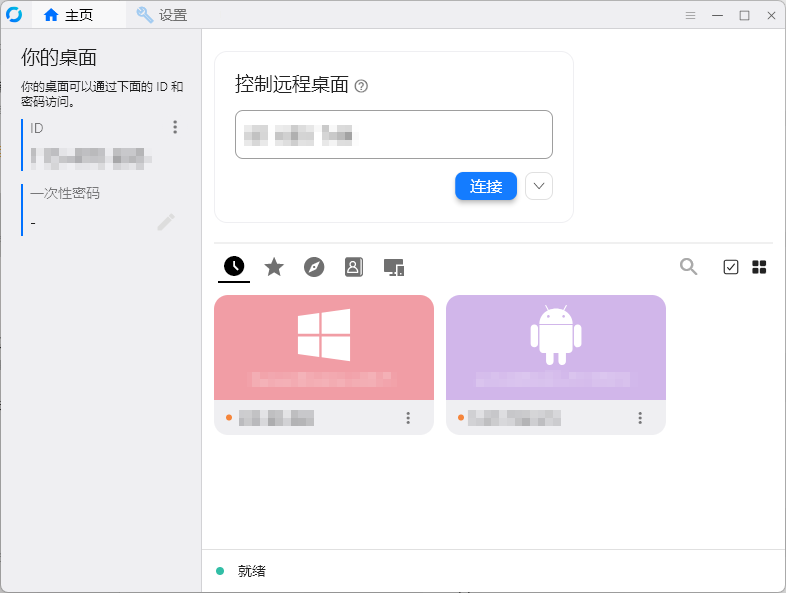
Task: Change peer view with grid icon
Action: (x=759, y=267)
